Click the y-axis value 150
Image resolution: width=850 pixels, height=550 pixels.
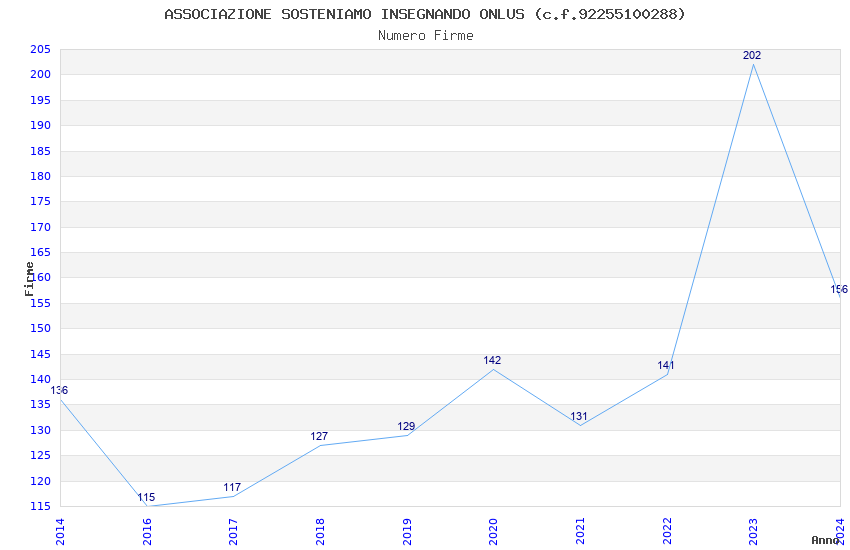(40, 328)
